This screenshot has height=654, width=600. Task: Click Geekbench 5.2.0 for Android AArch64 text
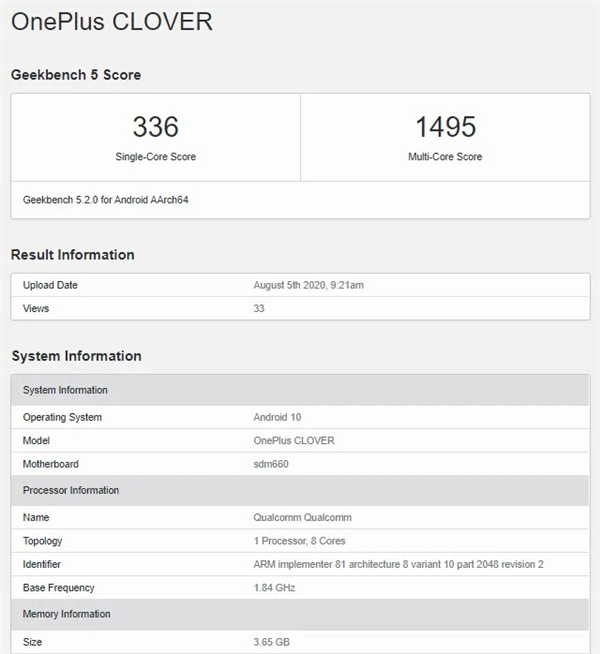pos(105,200)
